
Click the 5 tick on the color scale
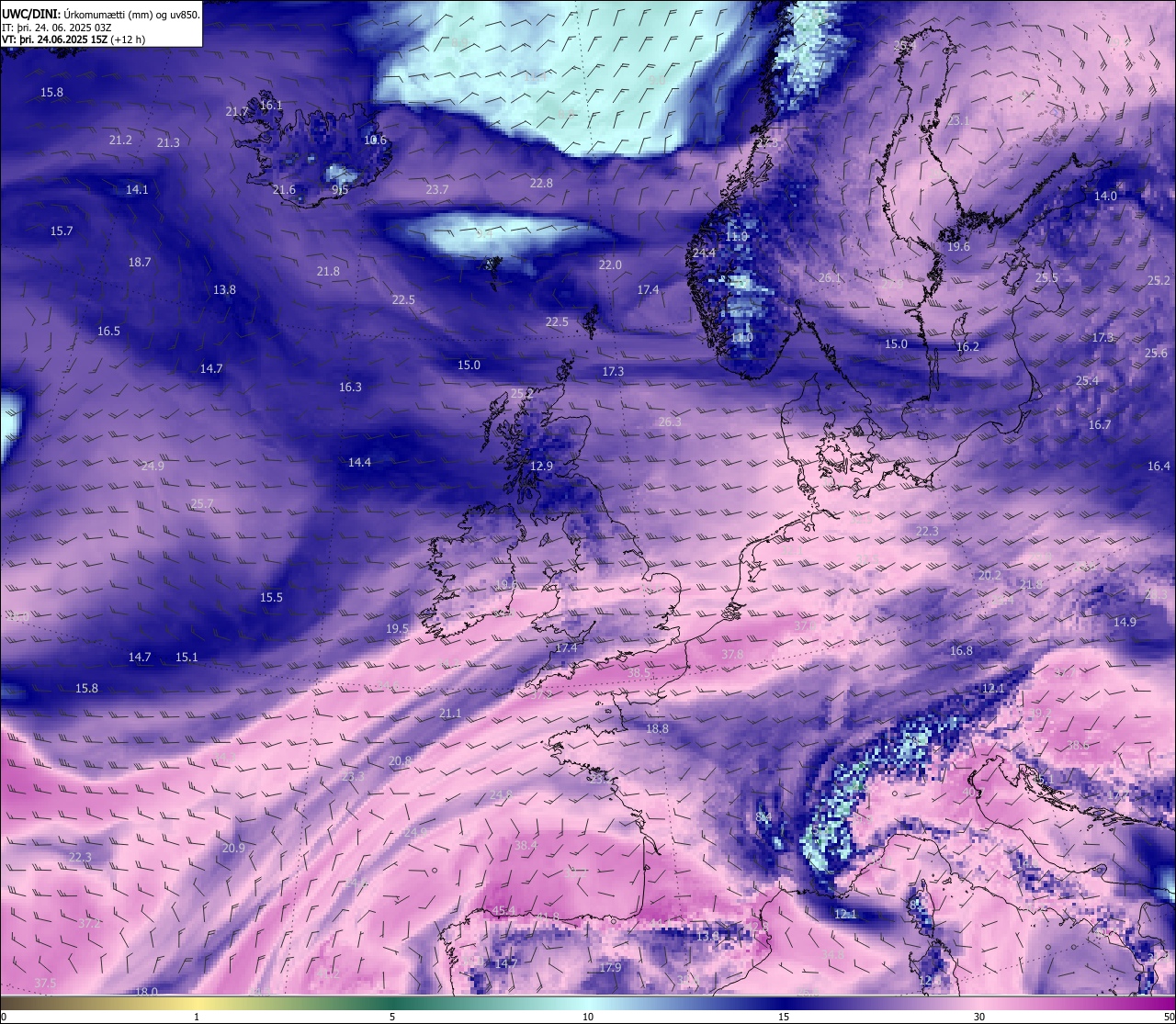392,1017
